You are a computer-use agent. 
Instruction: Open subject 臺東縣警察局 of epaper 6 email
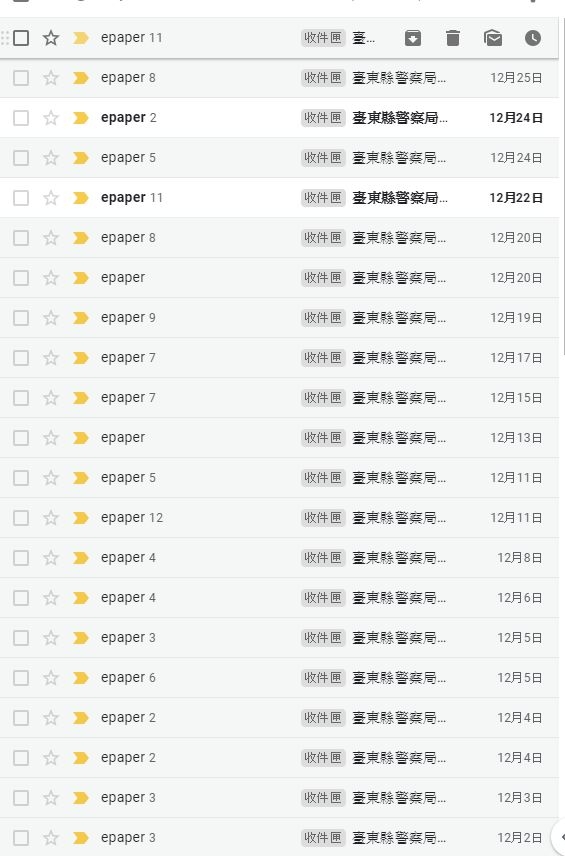[x=399, y=677]
